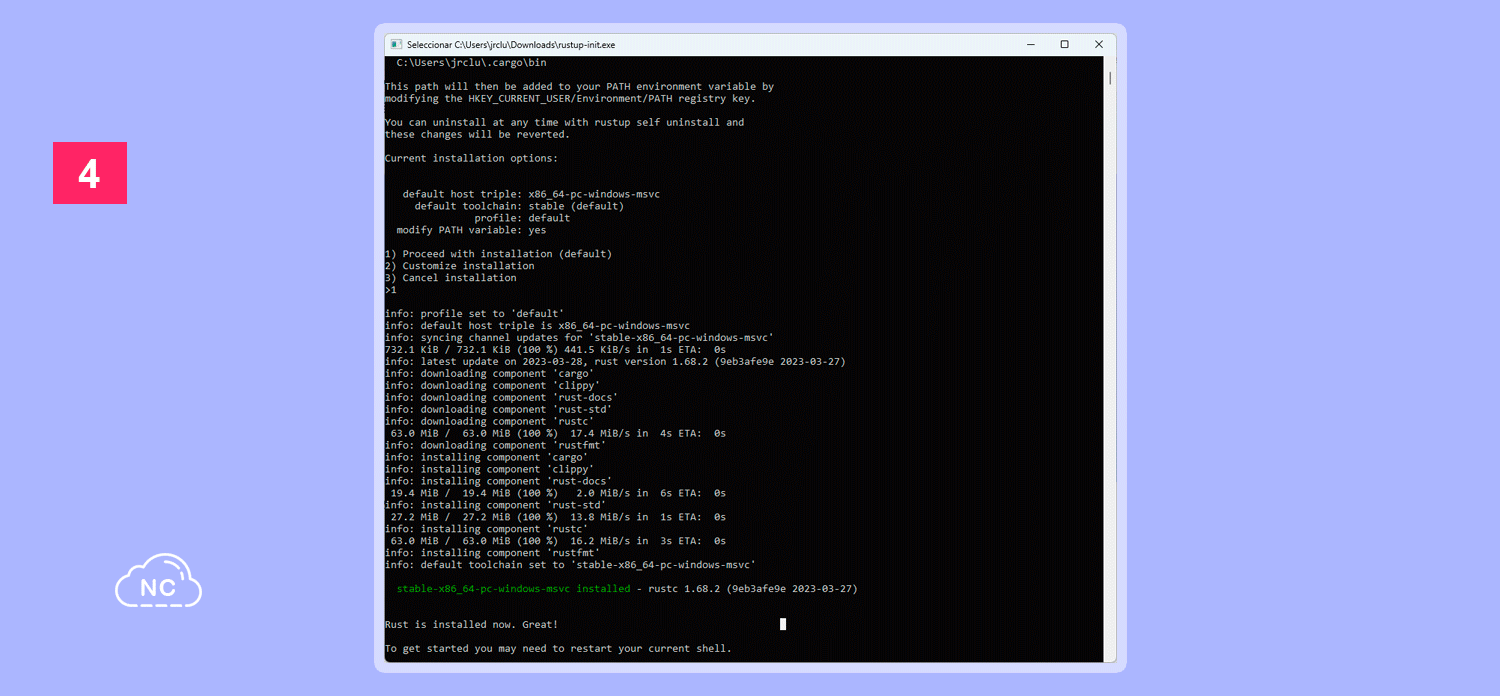Image resolution: width=1500 pixels, height=696 pixels.
Task: Click 'Rust is installed now. Great!' line
Action: click(x=471, y=626)
